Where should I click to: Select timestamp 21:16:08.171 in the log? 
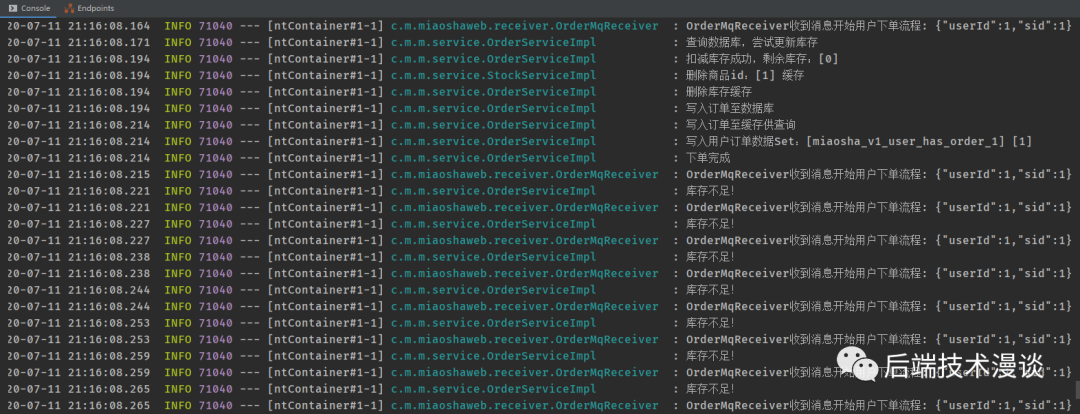pyautogui.click(x=109, y=43)
